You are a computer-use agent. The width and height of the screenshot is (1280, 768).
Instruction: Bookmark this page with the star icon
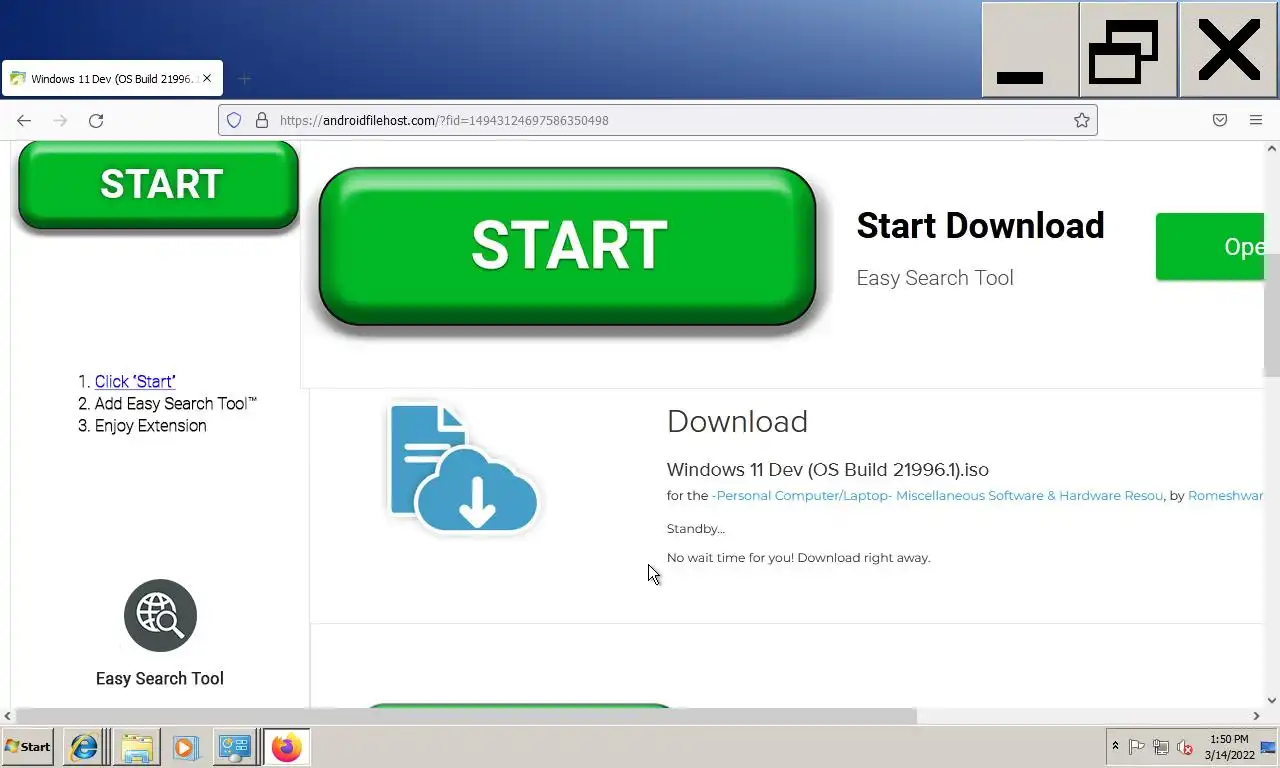click(x=1082, y=120)
